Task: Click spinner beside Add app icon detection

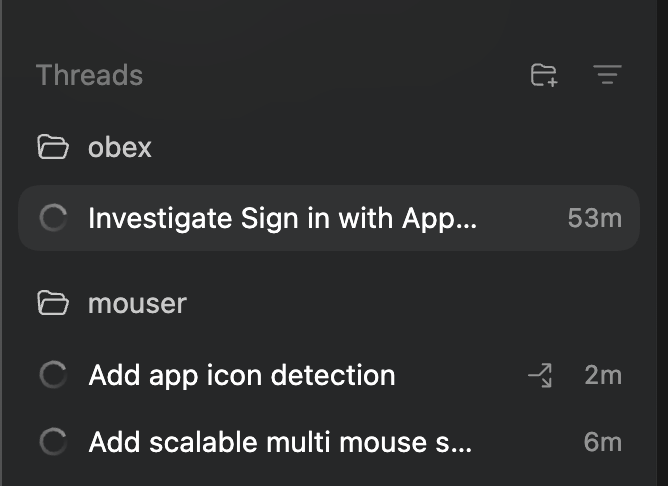Action: (52, 376)
